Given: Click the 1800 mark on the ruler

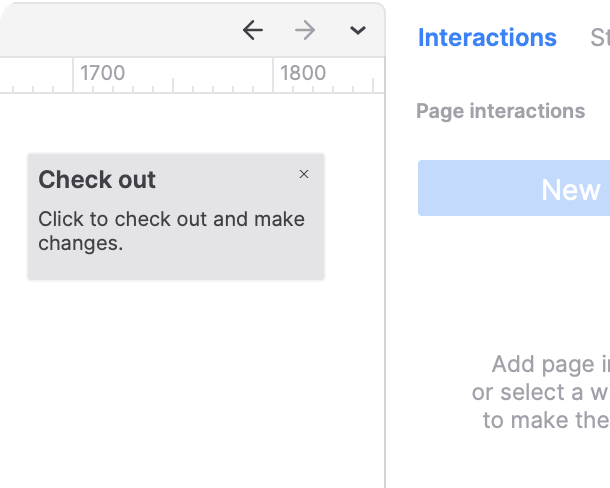Looking at the screenshot, I should coord(302,73).
